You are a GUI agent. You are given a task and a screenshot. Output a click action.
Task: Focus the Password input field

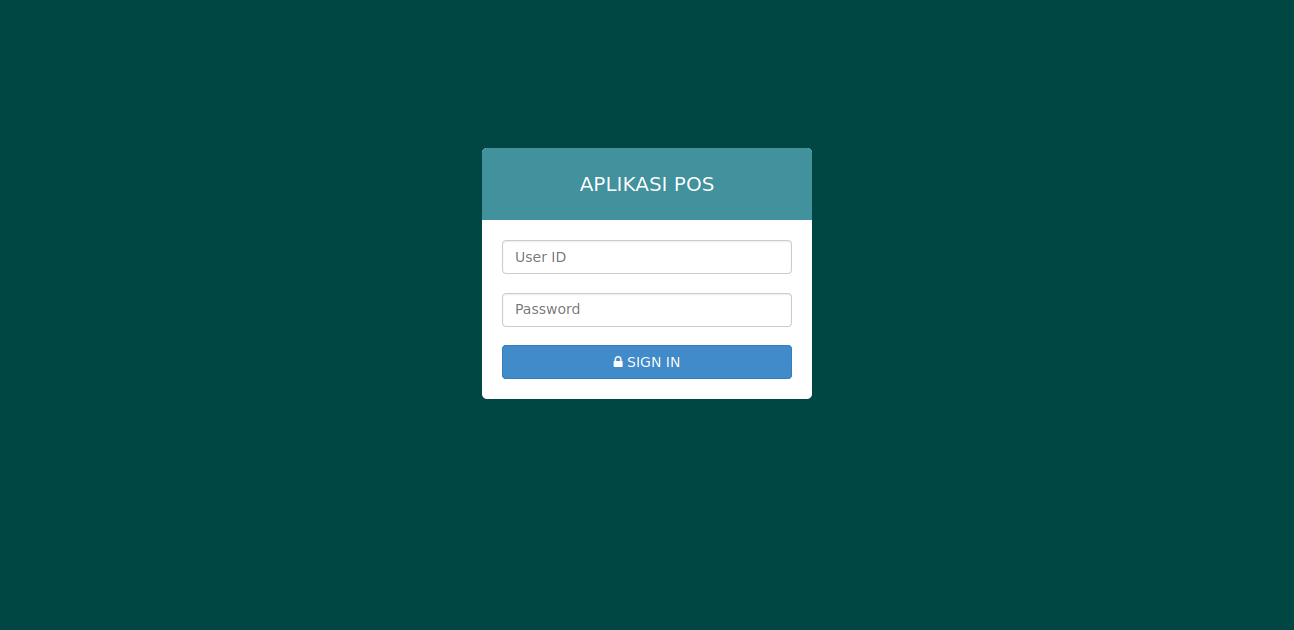pos(647,310)
